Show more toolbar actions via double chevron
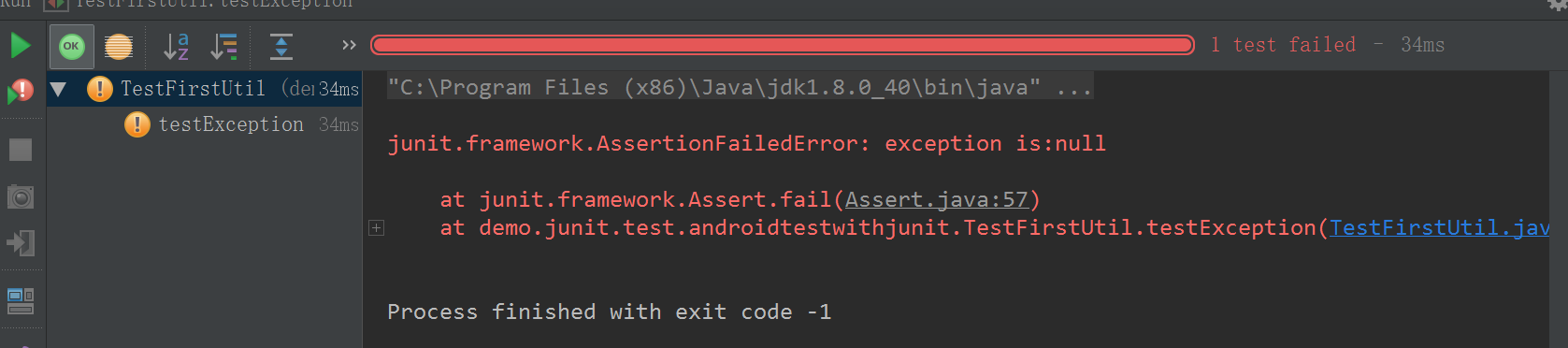 click(349, 45)
